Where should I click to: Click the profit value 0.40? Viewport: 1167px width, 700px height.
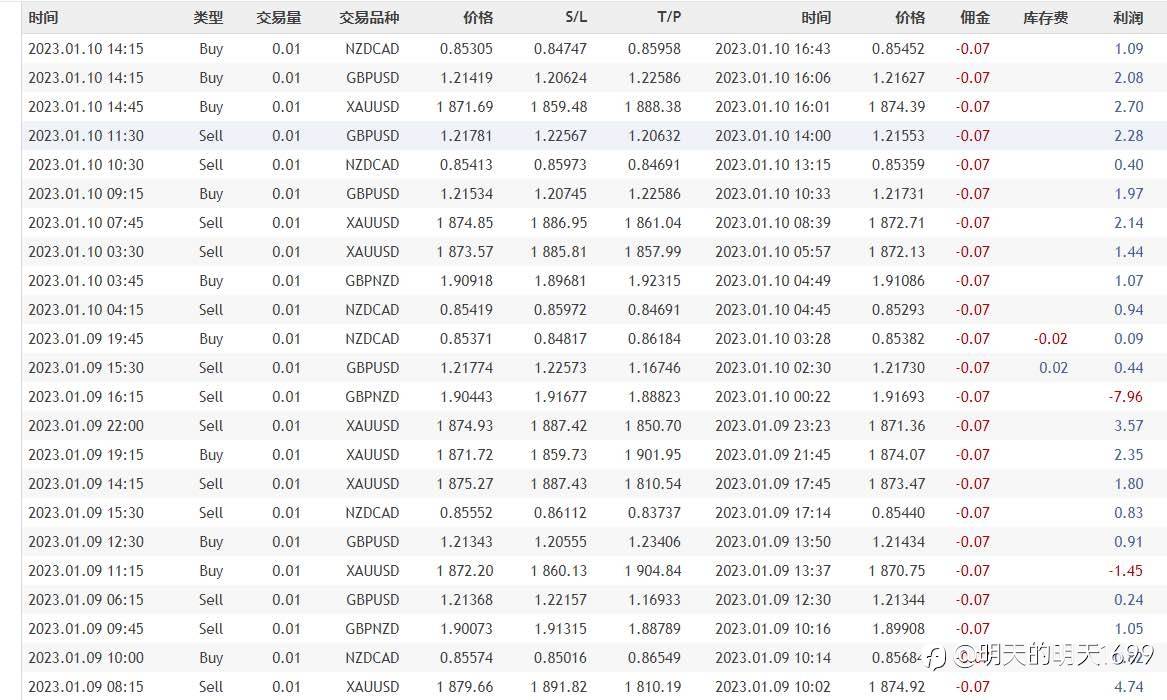pos(1128,165)
